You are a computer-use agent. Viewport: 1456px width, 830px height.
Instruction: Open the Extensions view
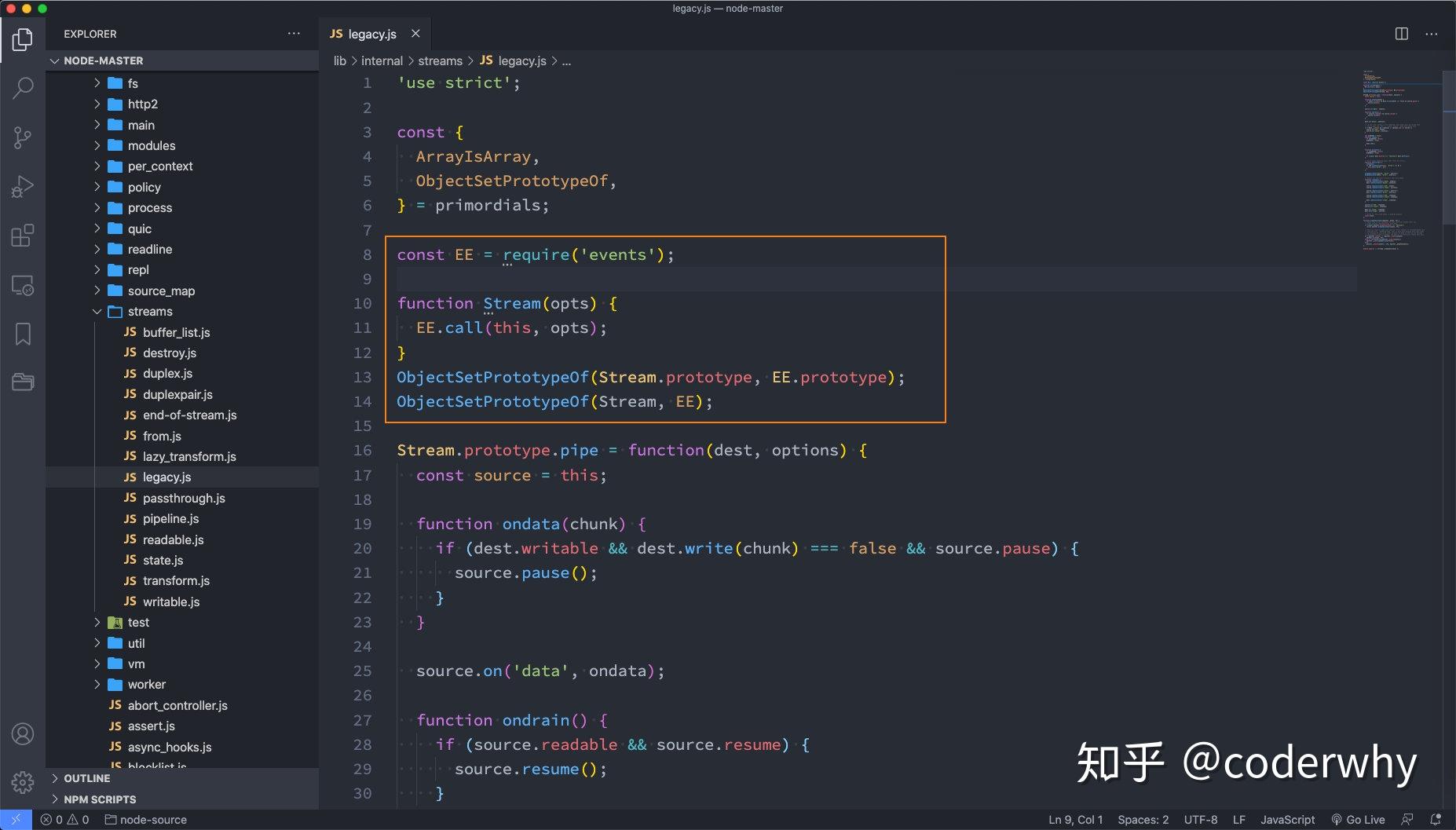coord(23,236)
